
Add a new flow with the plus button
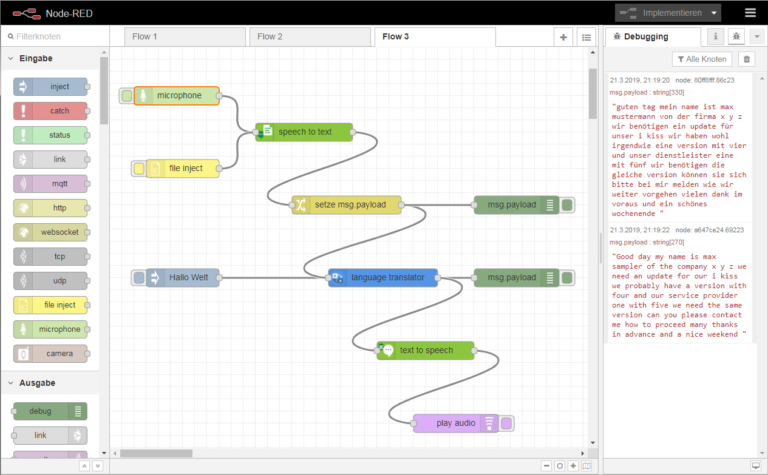(x=563, y=37)
